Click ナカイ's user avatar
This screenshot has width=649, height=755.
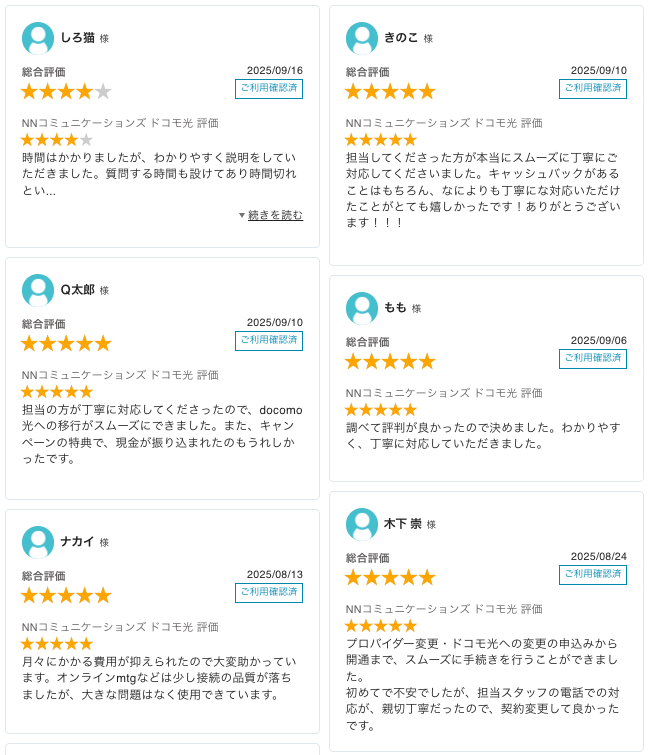pos(38,542)
